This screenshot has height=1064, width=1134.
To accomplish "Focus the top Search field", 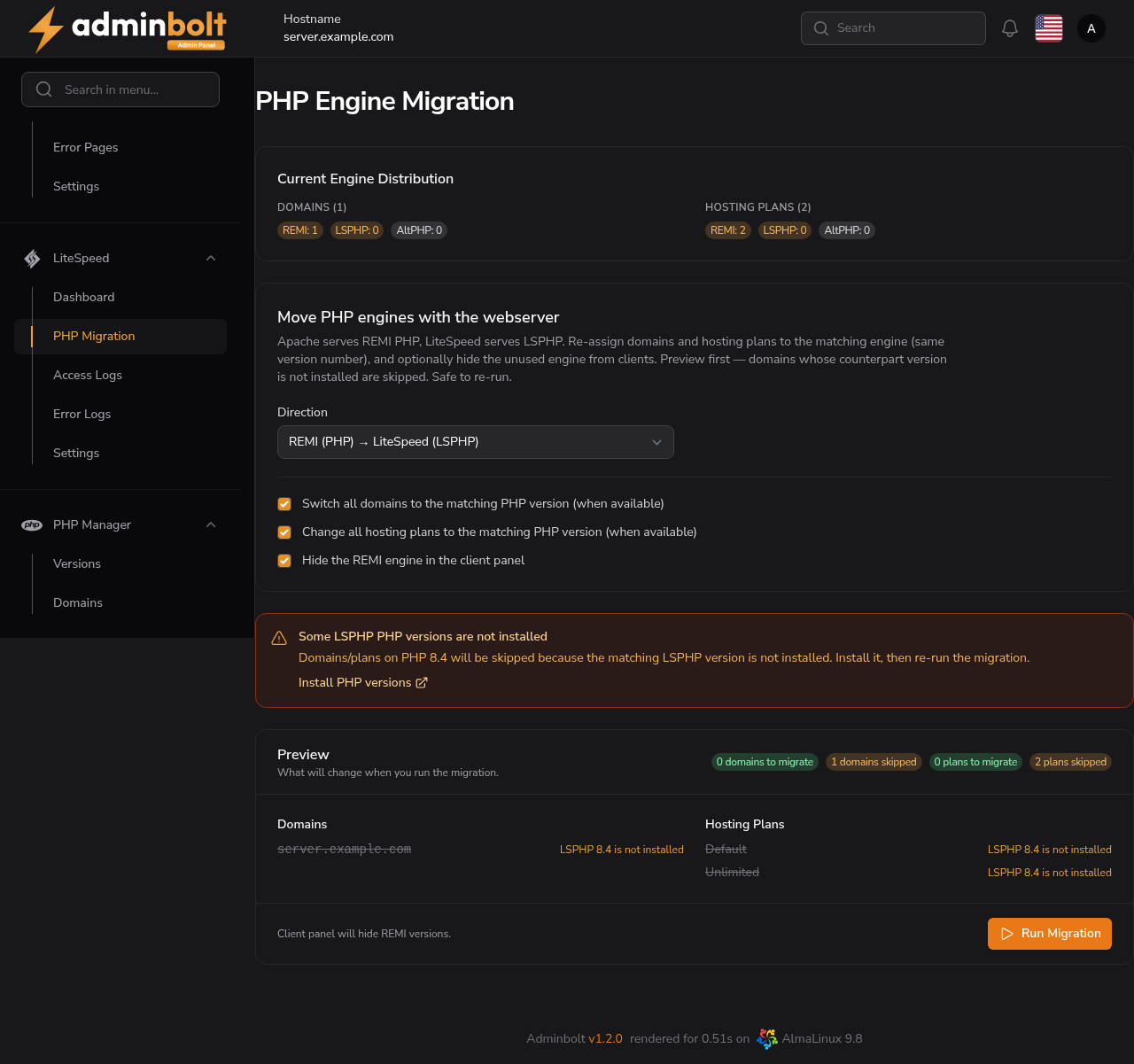I will 893,28.
